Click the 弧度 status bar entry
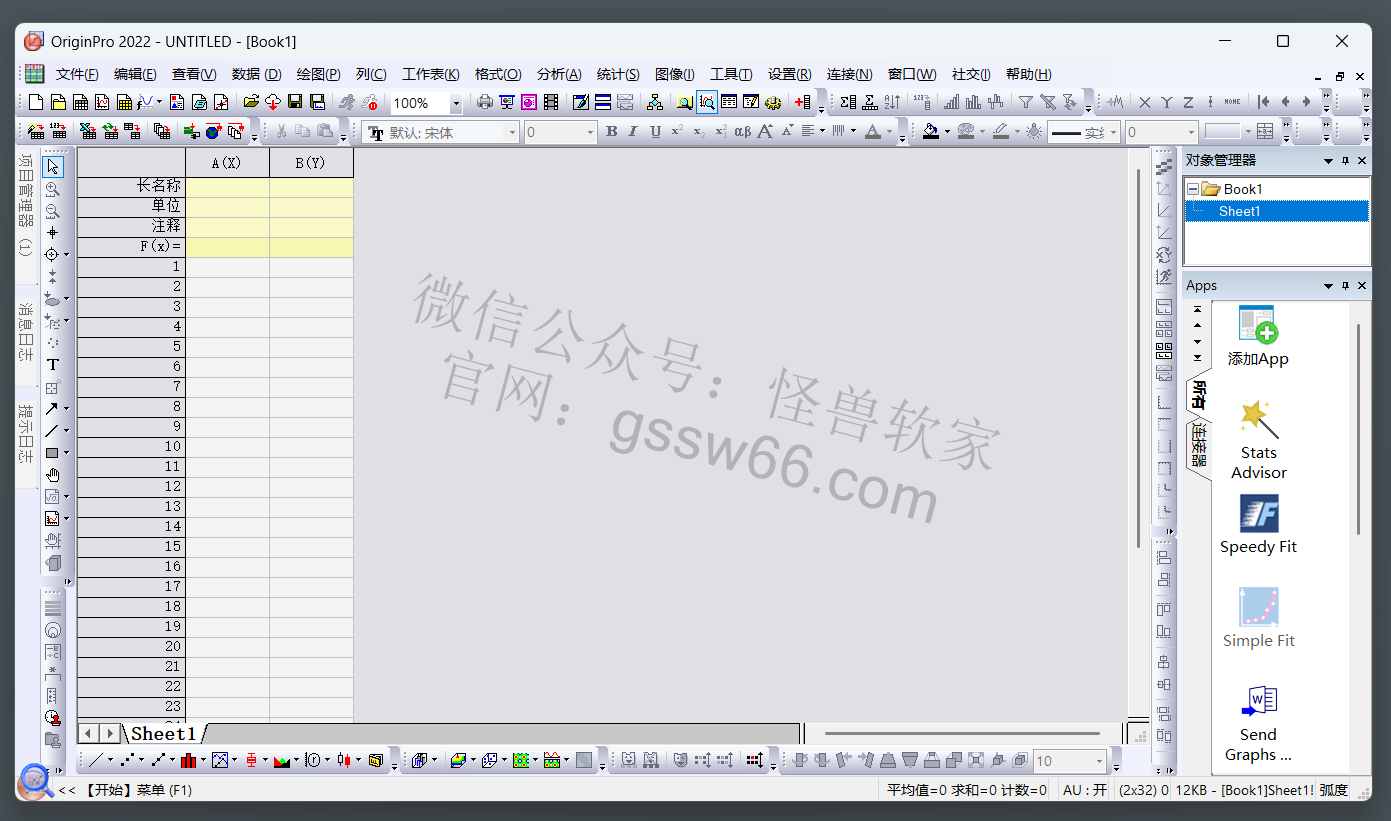The height and width of the screenshot is (821, 1391). click(x=1333, y=790)
